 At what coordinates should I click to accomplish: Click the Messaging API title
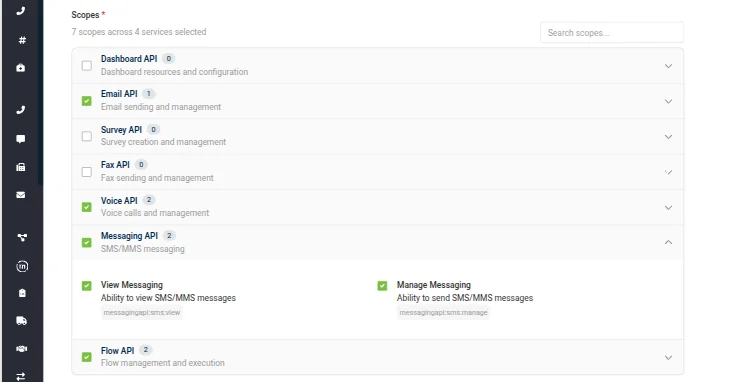tap(130, 236)
